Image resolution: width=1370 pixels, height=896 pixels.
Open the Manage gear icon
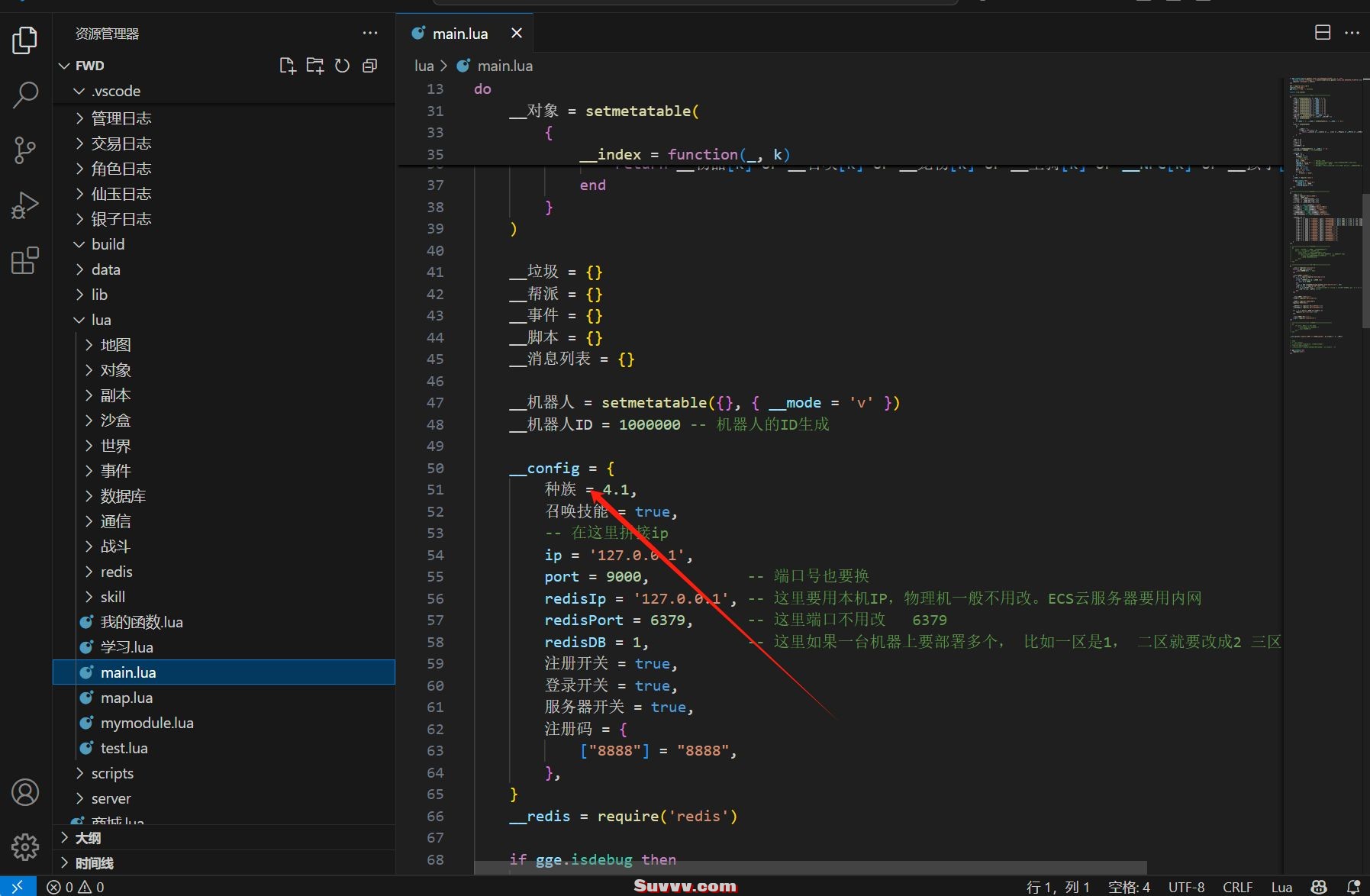pyautogui.click(x=25, y=846)
